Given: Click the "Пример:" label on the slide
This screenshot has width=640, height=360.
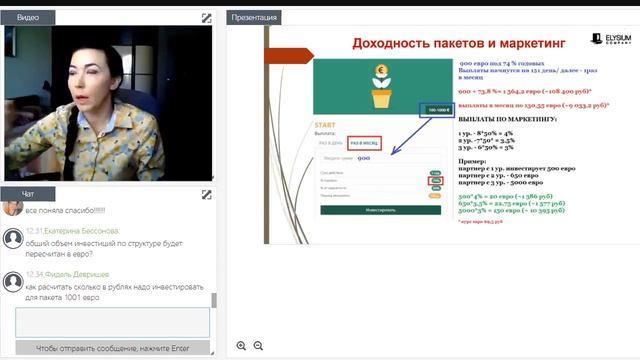Looking at the screenshot, I should click(472, 161).
